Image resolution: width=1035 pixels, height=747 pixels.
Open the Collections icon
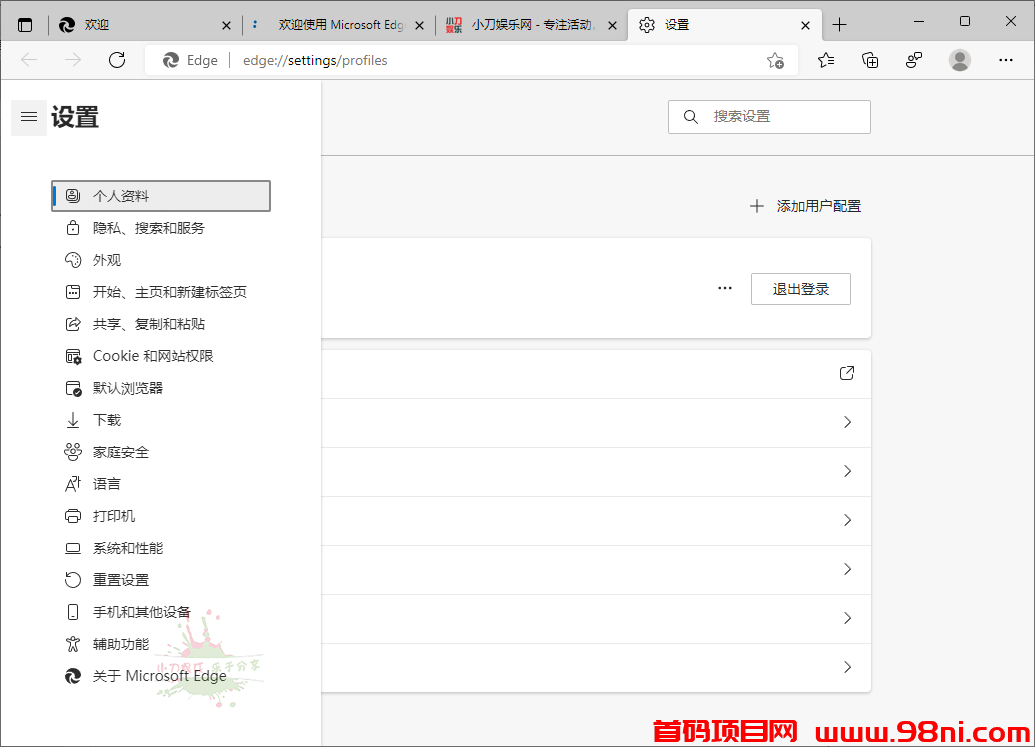(x=870, y=60)
